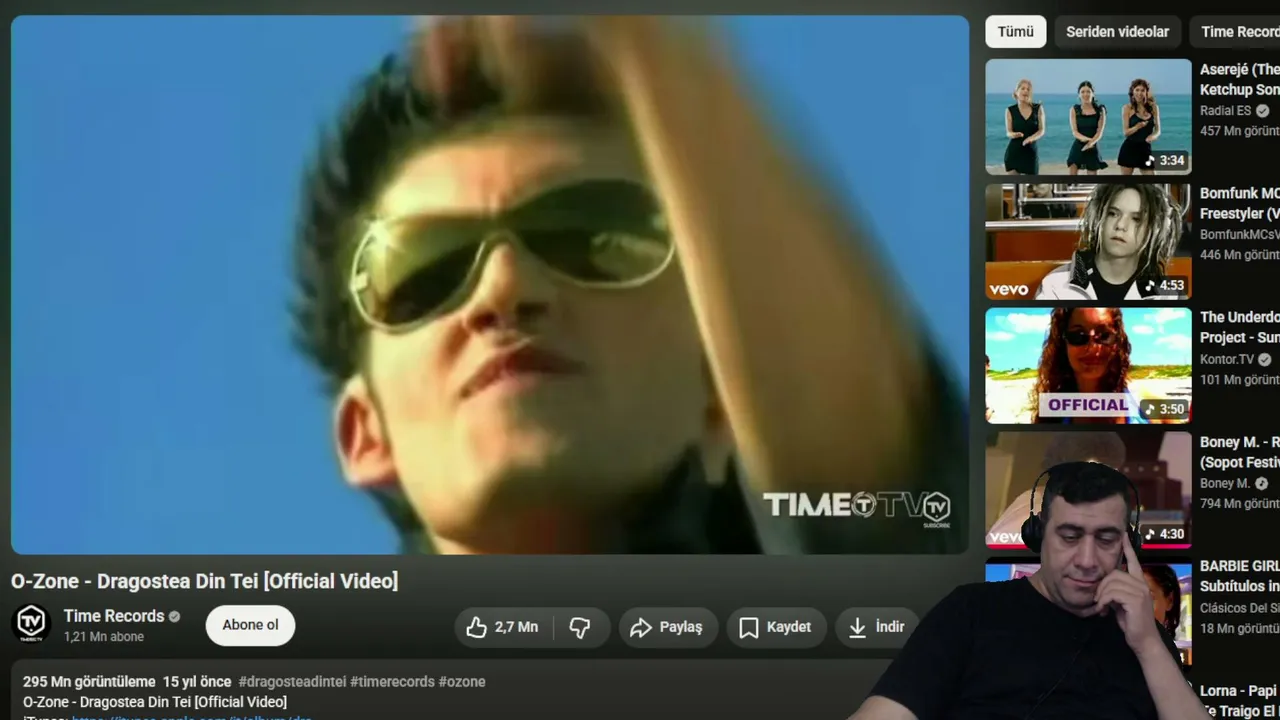Viewport: 1280px width, 720px height.
Task: Visit the Kontor.TV channel
Action: (1227, 359)
